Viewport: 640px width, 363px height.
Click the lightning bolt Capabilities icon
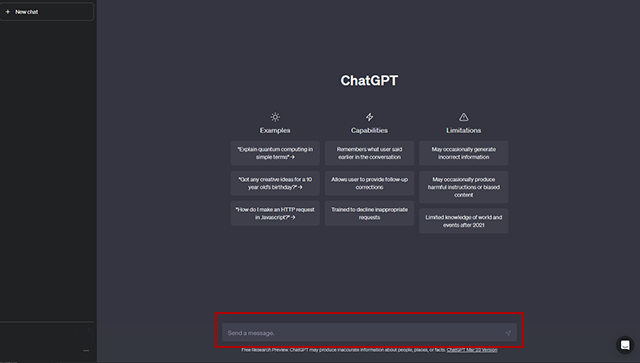(x=369, y=117)
